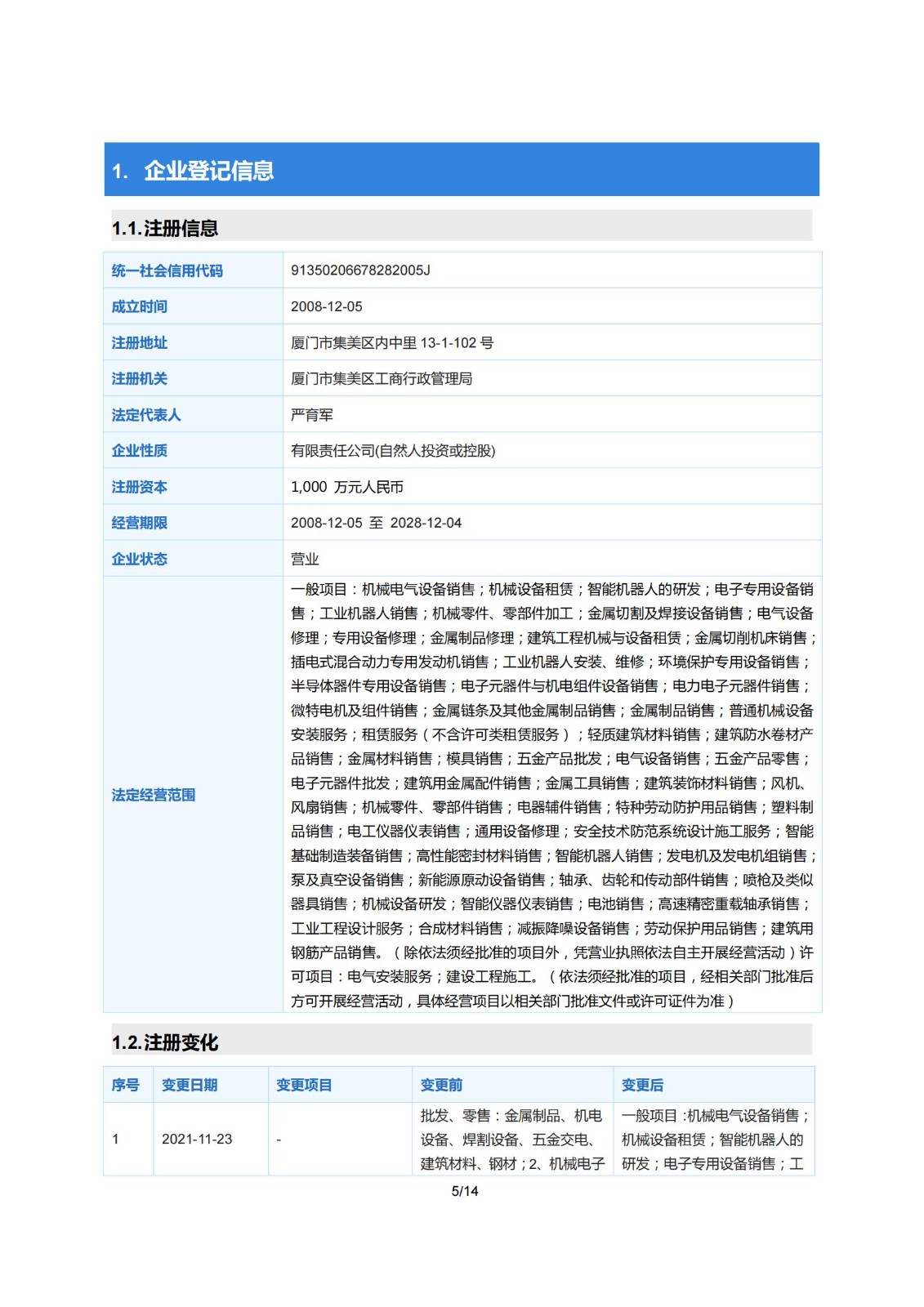Click the registered capital '1,000 万元人民币'
The width and height of the screenshot is (924, 1307).
tap(347, 487)
